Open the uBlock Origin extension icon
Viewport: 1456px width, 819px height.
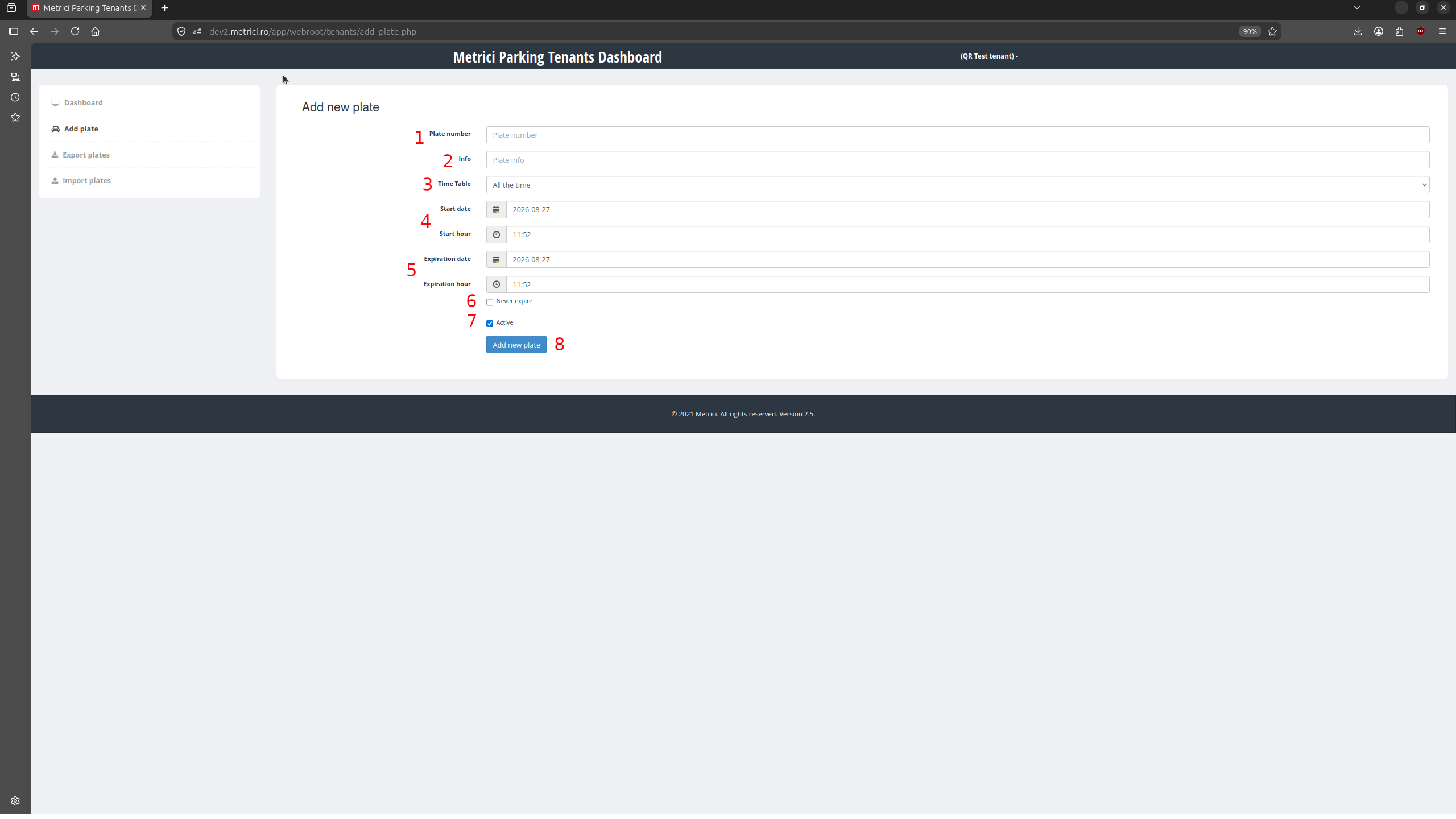click(1421, 31)
